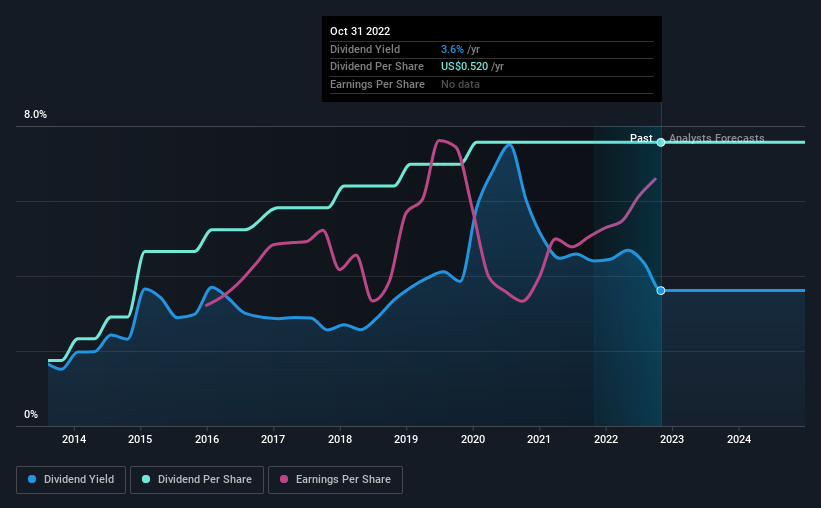Toggle the Dividend Per Share legend button
The height and width of the screenshot is (508, 821).
(197, 480)
